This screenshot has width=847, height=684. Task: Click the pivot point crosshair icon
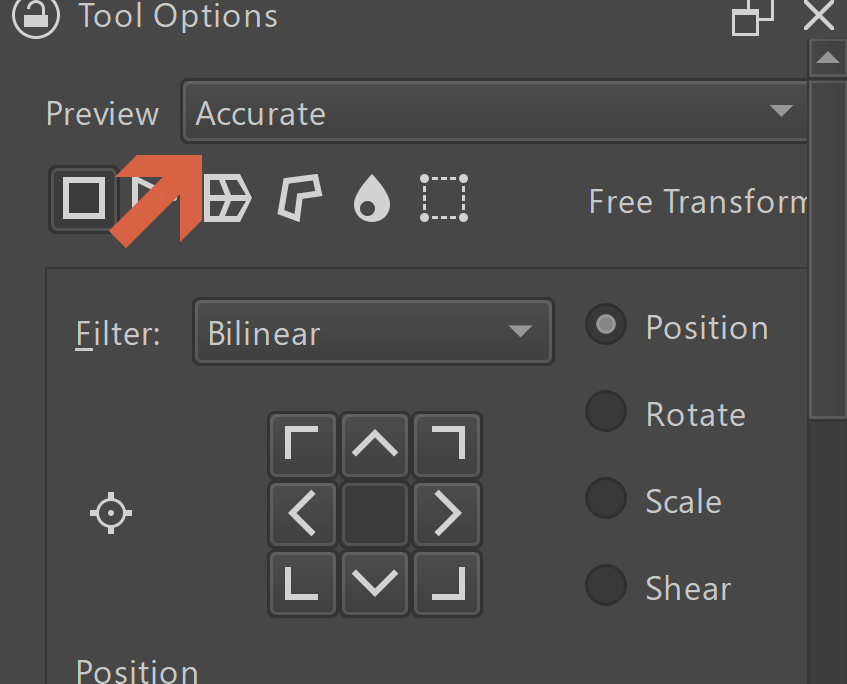pyautogui.click(x=111, y=513)
